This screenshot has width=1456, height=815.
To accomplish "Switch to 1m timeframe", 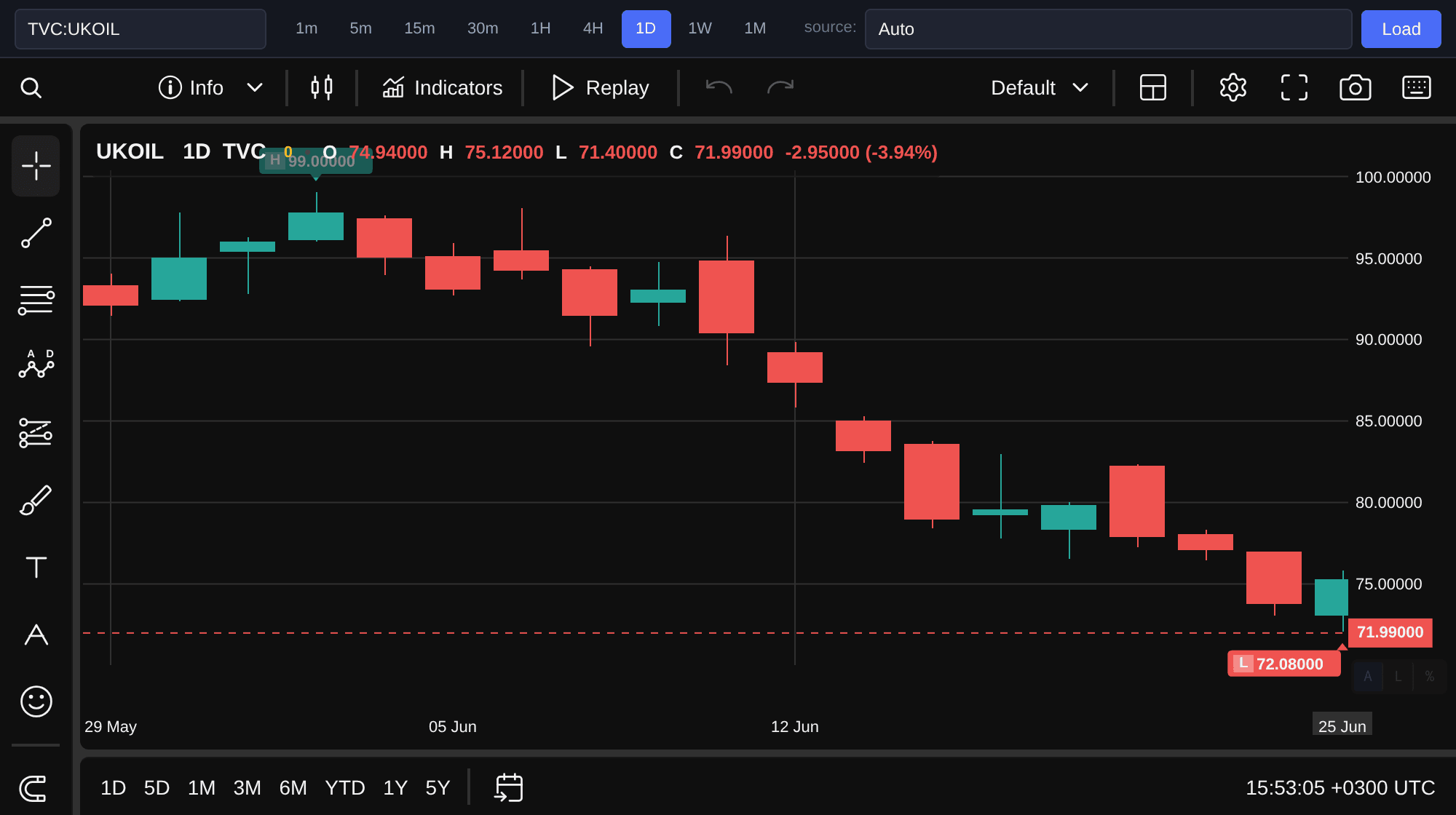I will [306, 28].
